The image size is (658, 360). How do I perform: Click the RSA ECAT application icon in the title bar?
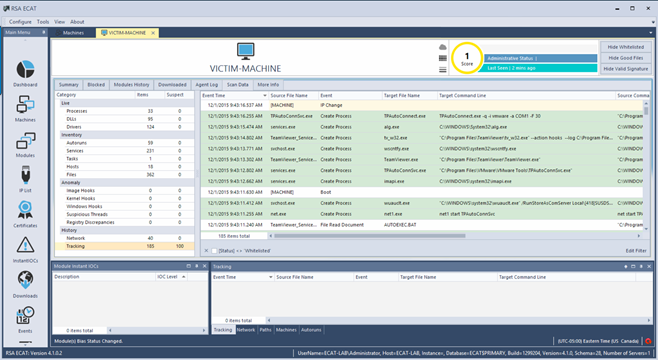click(6, 8)
